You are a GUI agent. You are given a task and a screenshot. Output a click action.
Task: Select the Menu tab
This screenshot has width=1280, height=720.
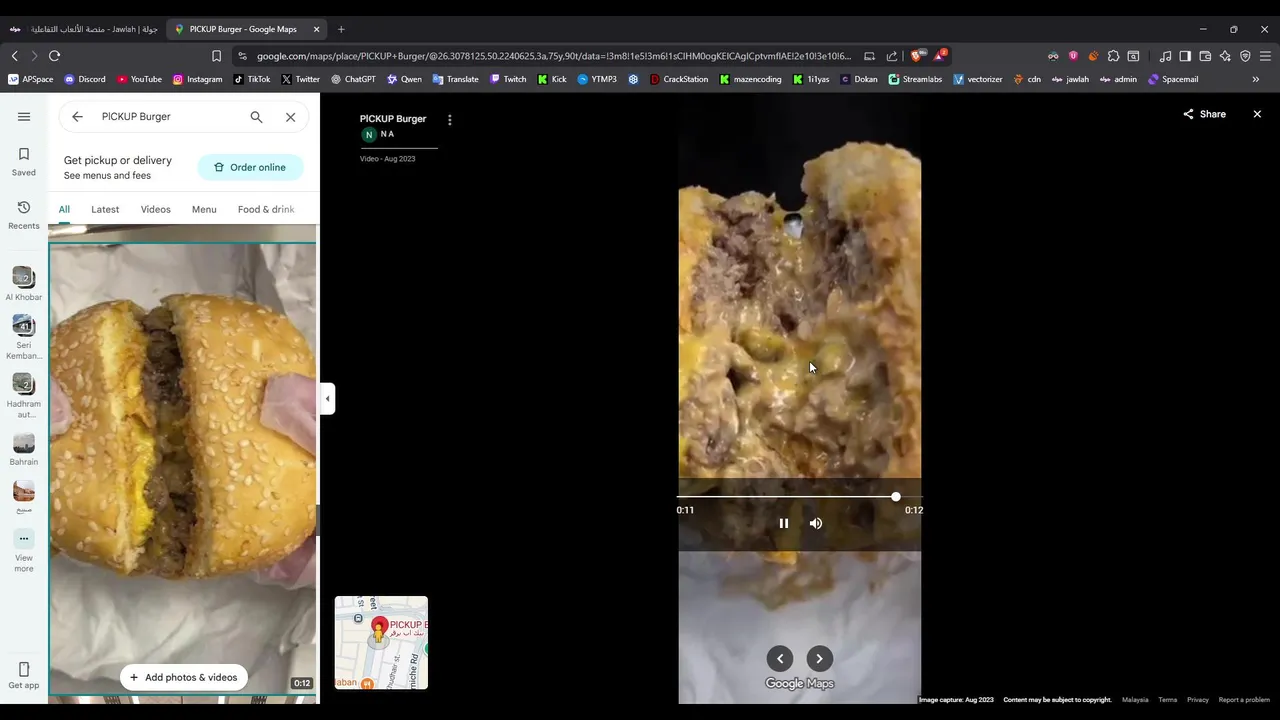(204, 209)
